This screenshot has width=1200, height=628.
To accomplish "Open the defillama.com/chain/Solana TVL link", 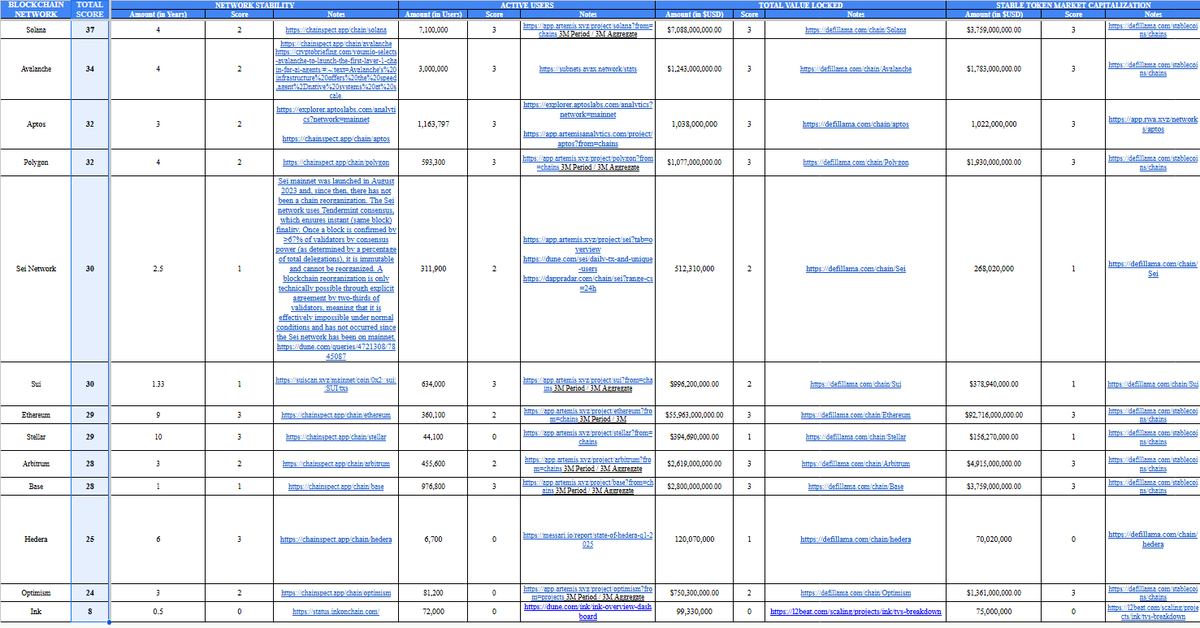I will [x=855, y=30].
